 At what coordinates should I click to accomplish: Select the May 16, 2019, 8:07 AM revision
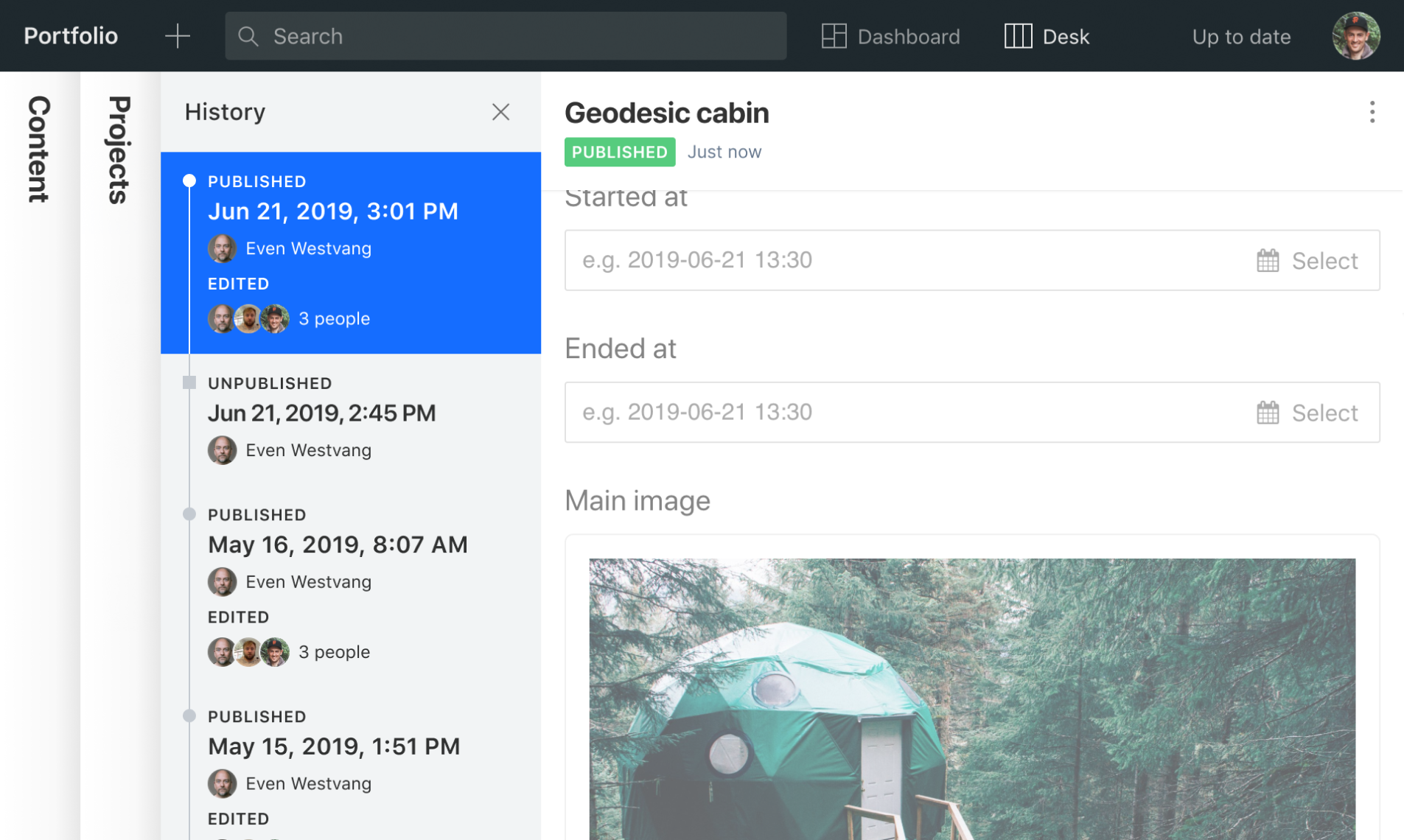(x=351, y=587)
